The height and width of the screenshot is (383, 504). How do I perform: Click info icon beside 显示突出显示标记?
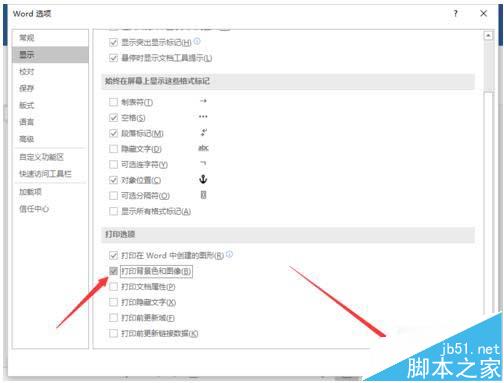click(x=197, y=41)
